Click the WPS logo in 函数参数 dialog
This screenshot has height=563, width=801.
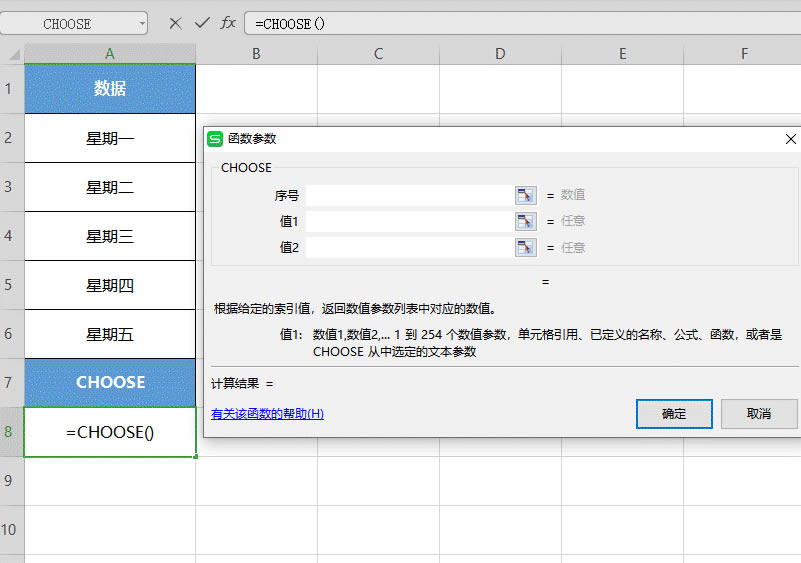tap(215, 138)
